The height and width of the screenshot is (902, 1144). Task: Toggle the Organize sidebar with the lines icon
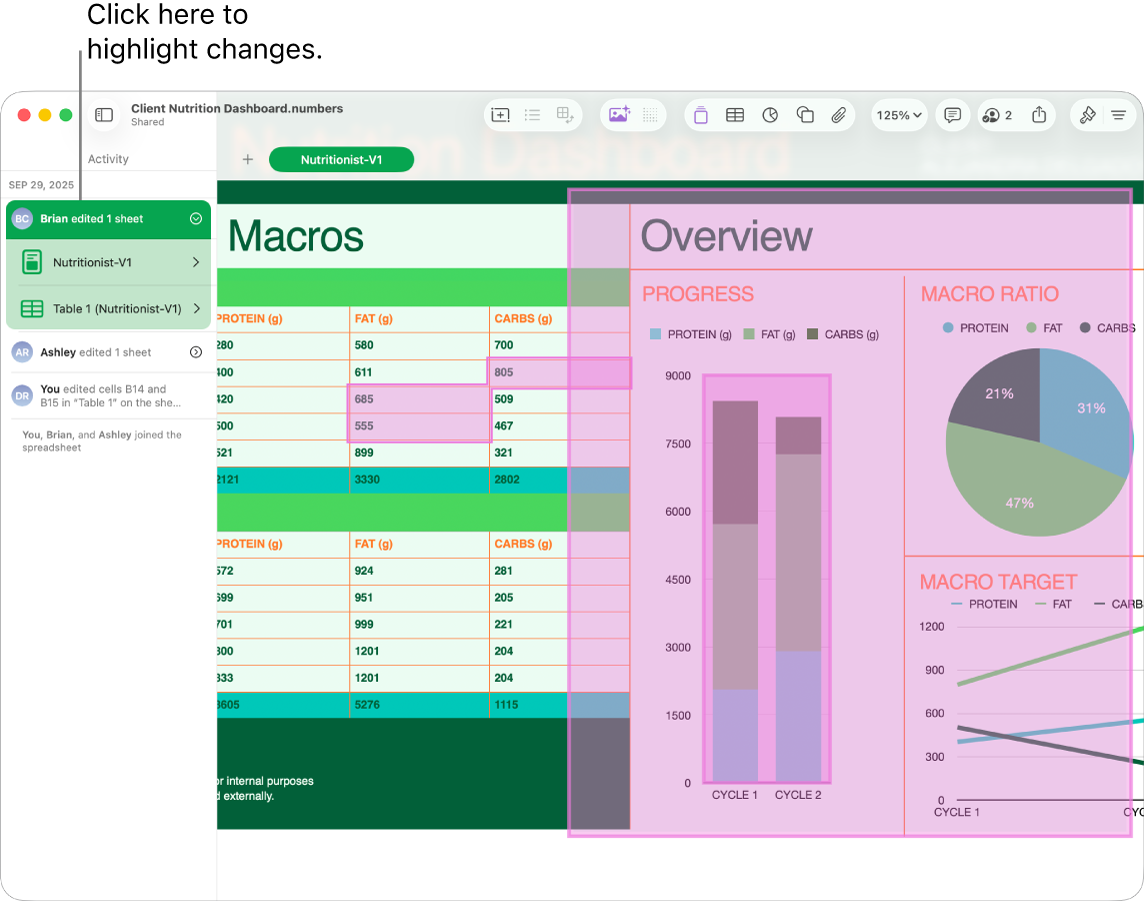[x=1118, y=115]
